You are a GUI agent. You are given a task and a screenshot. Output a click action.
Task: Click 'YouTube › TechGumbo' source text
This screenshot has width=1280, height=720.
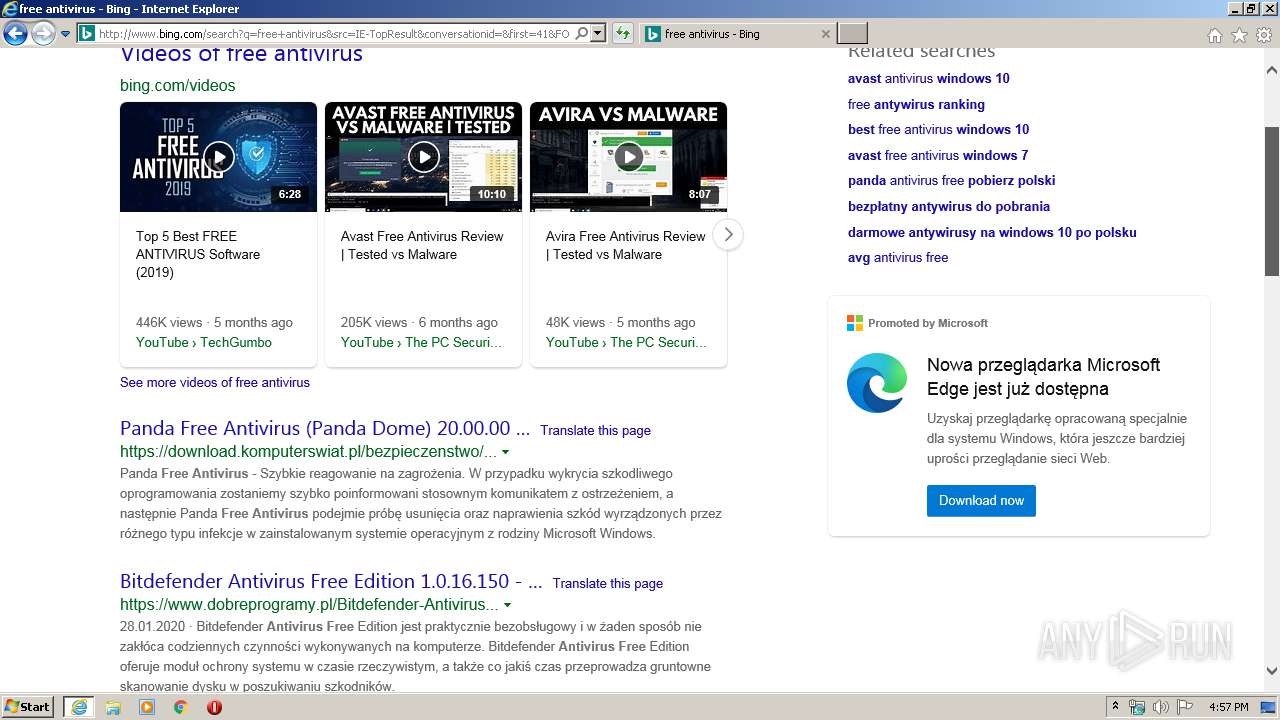(204, 342)
